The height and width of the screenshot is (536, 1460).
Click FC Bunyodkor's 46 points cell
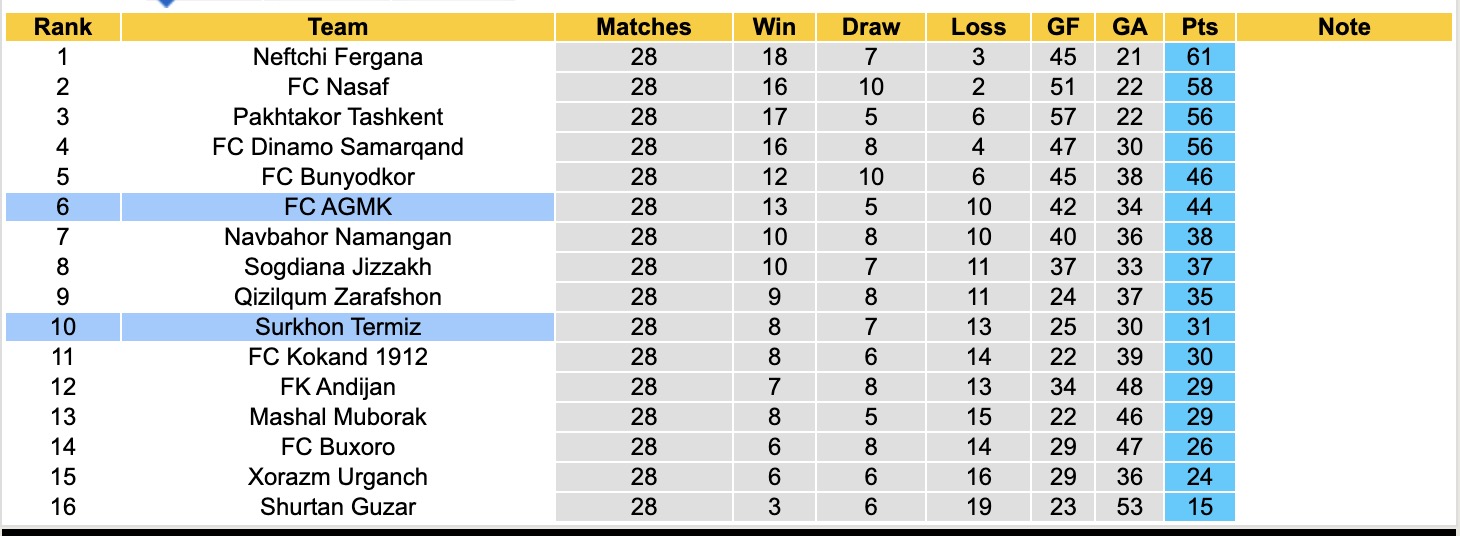click(1199, 177)
